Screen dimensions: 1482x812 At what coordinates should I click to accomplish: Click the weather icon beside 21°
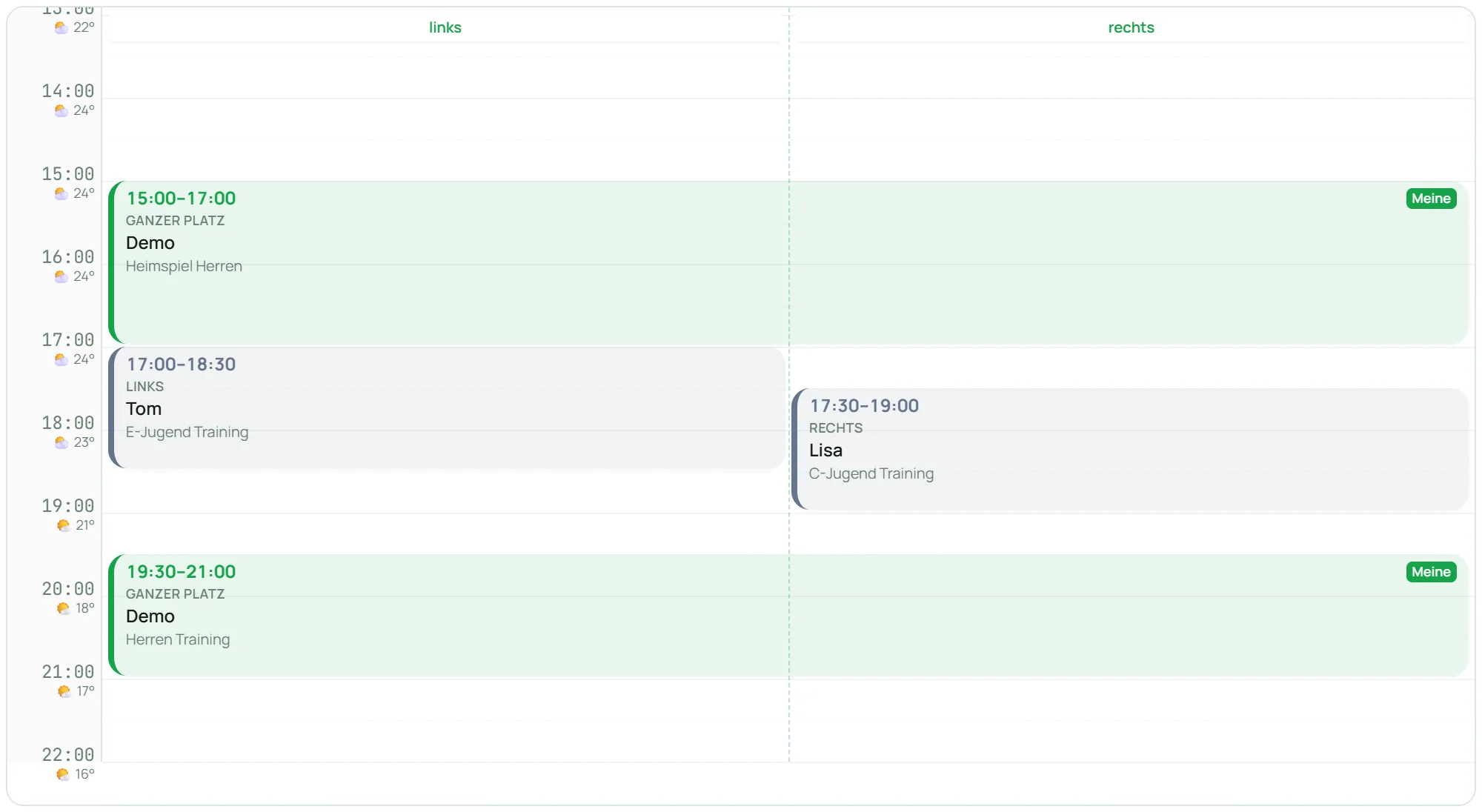[x=64, y=525]
